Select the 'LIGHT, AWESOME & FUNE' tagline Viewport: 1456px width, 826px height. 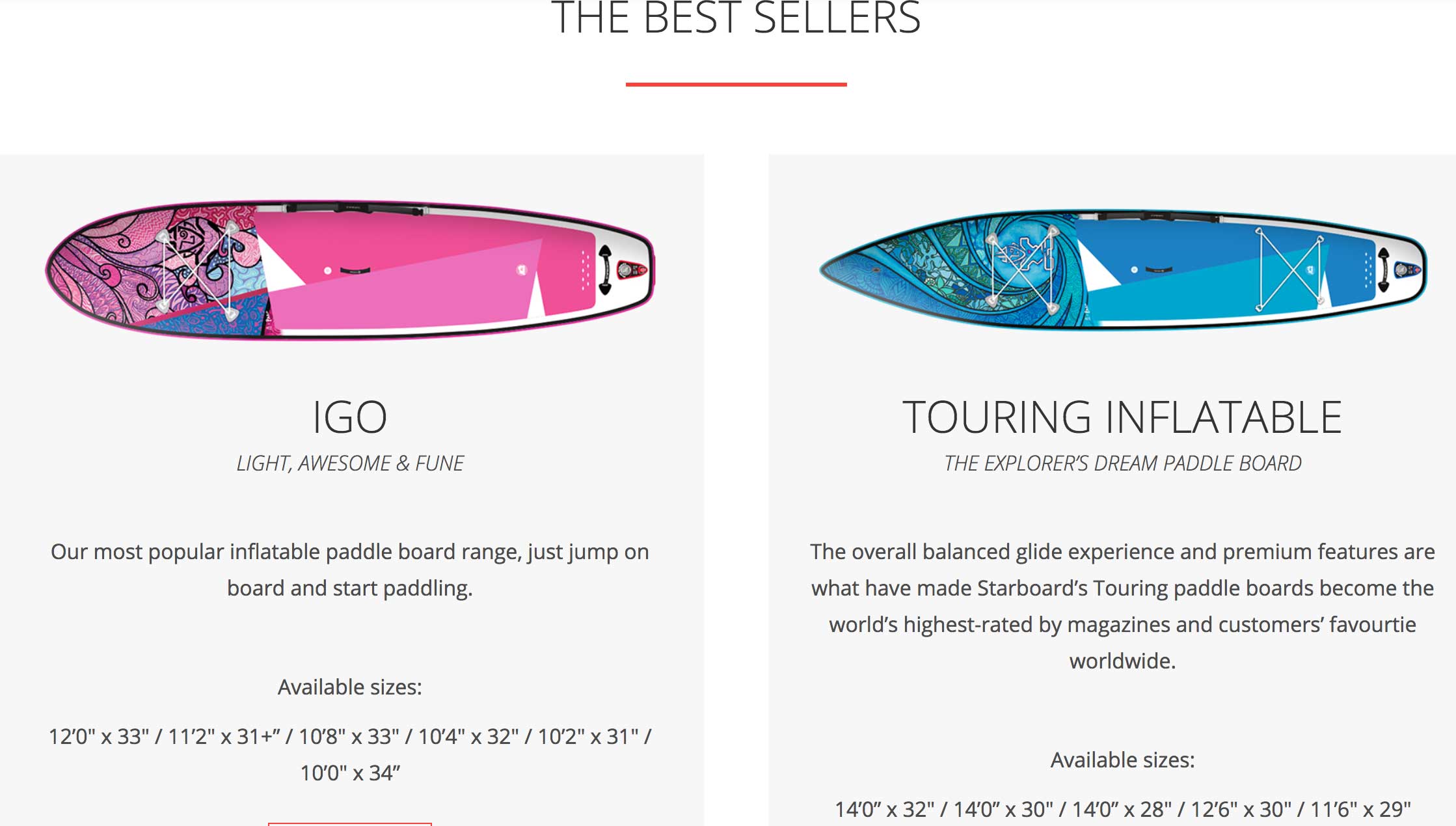pyautogui.click(x=350, y=463)
